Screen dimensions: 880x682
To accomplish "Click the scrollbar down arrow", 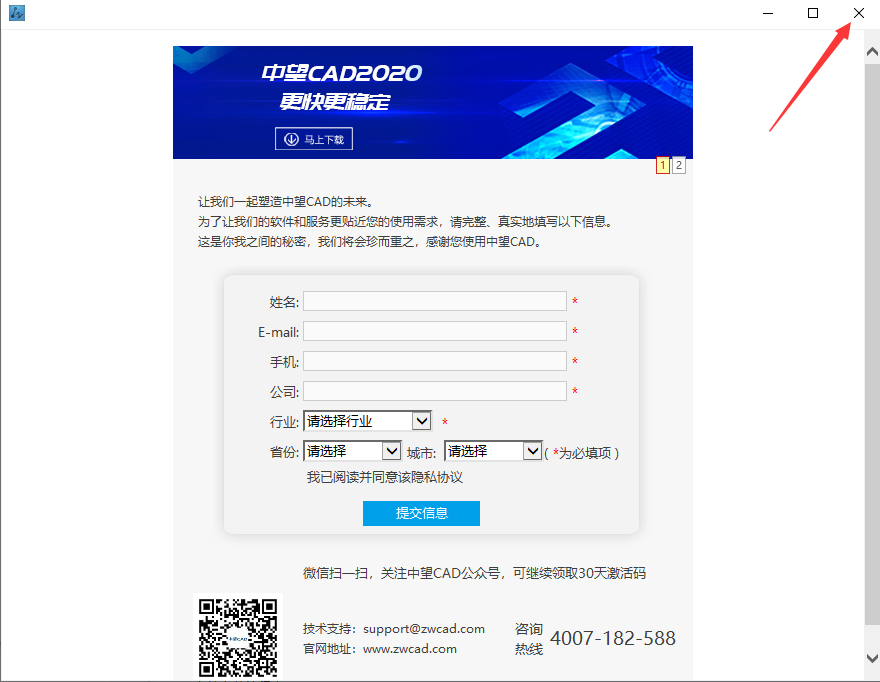I will (x=872, y=658).
